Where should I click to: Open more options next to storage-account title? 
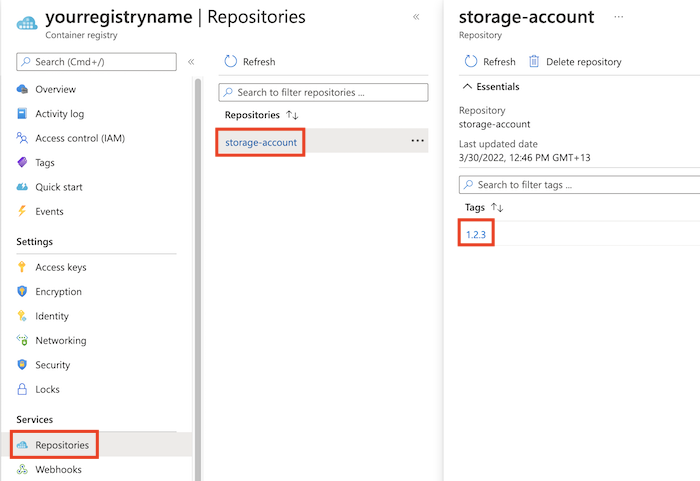click(x=618, y=17)
